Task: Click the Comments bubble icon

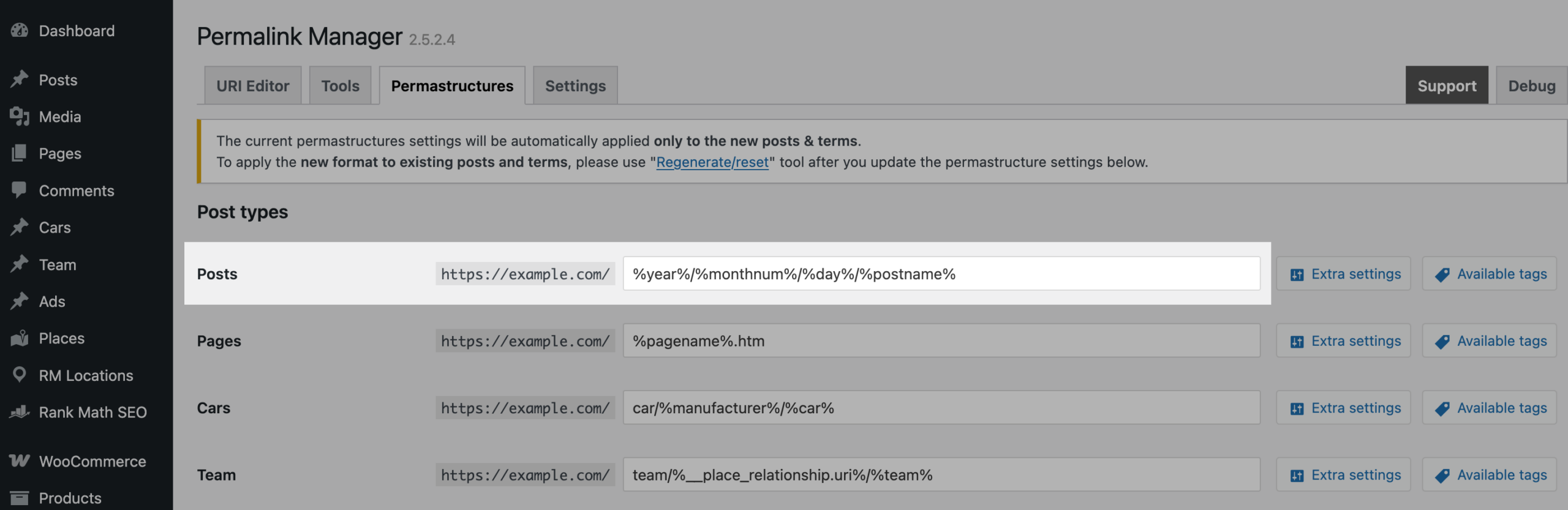Action: [x=20, y=190]
